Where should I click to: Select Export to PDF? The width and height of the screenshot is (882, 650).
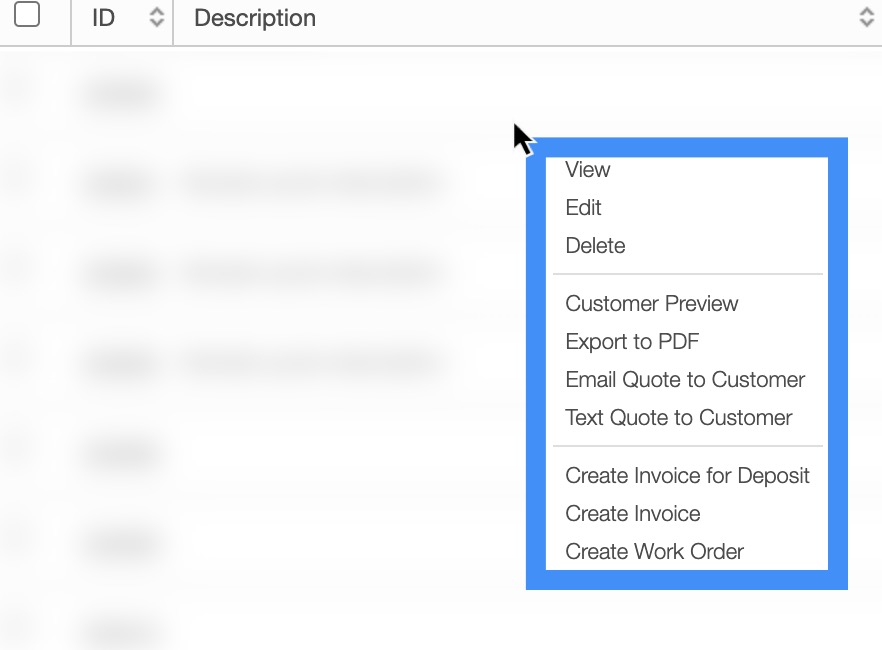pyautogui.click(x=632, y=342)
